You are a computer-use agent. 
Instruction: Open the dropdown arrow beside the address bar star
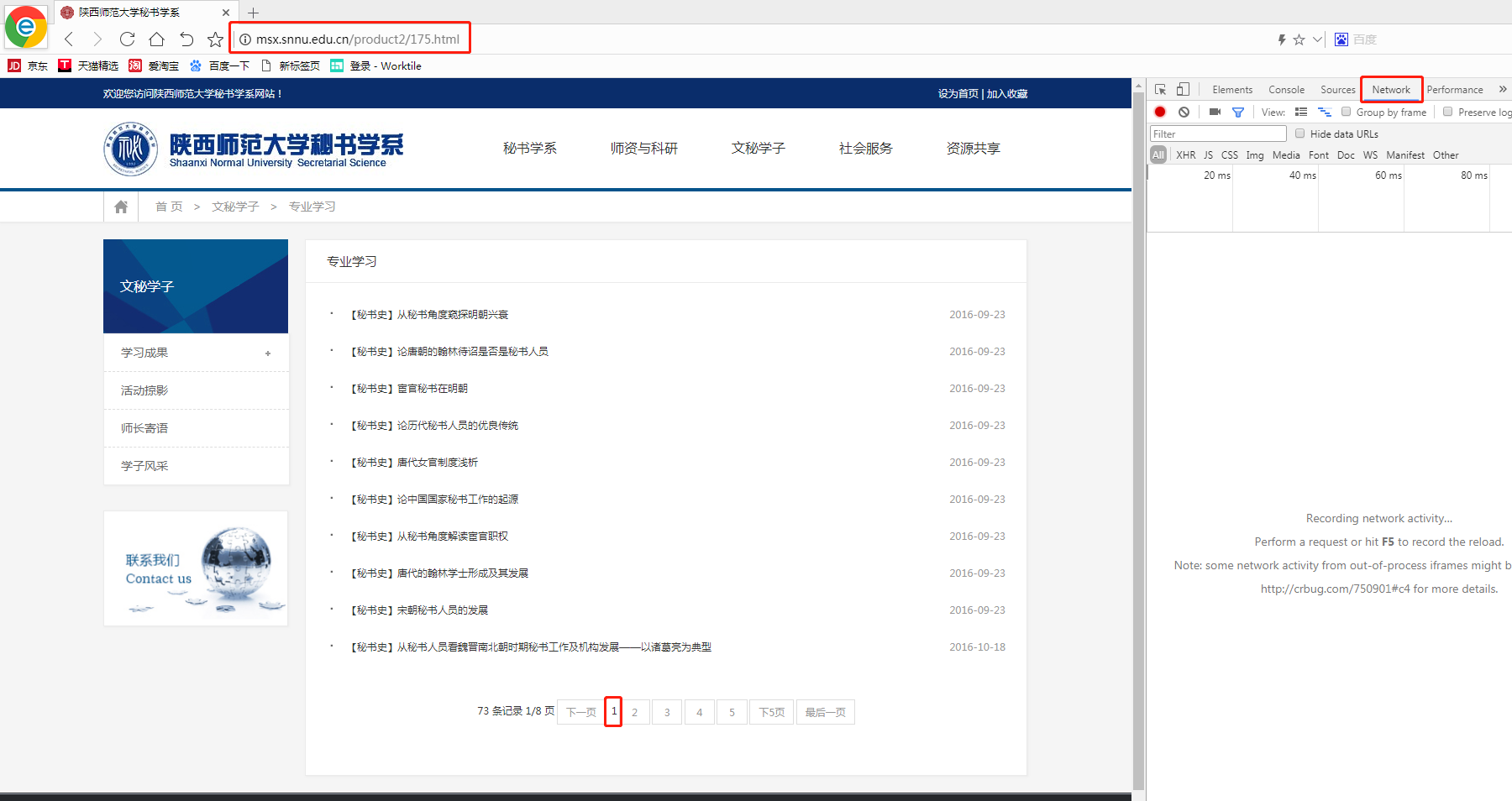(1317, 39)
